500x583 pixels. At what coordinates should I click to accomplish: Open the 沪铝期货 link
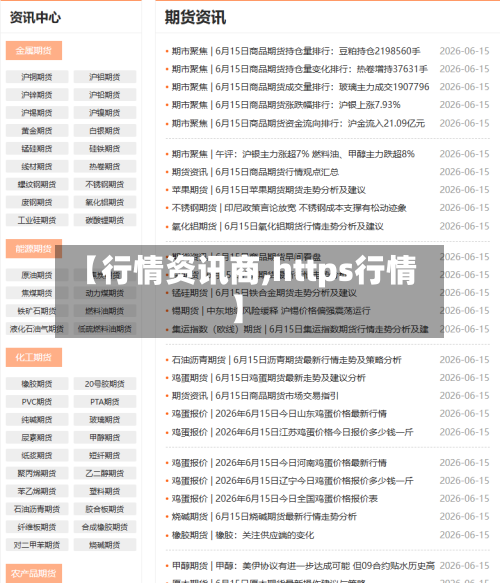point(105,77)
